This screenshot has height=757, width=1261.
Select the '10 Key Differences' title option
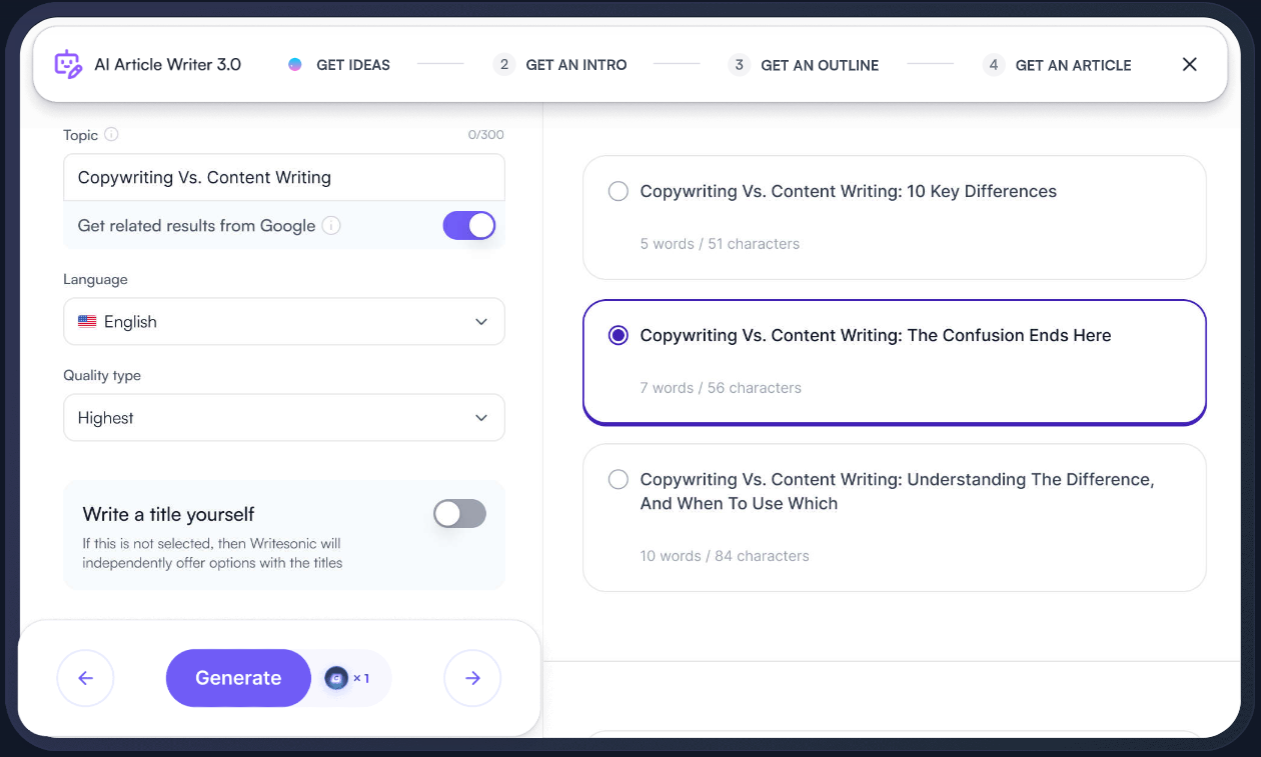coord(618,192)
